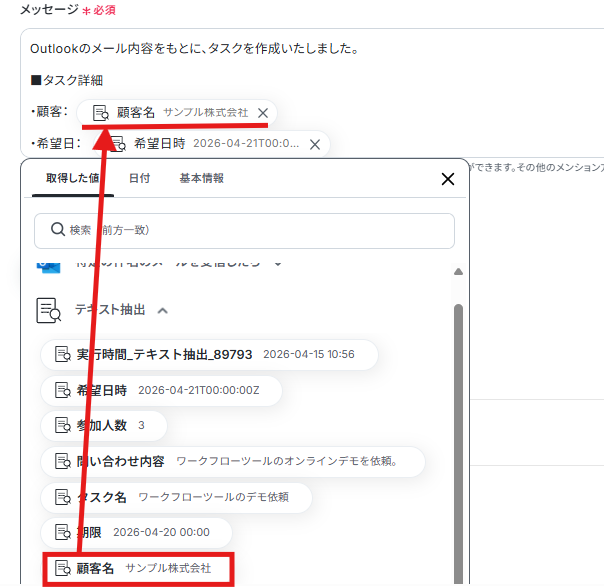
Task: Insert the 参加人数 value chip
Action: pos(104,426)
